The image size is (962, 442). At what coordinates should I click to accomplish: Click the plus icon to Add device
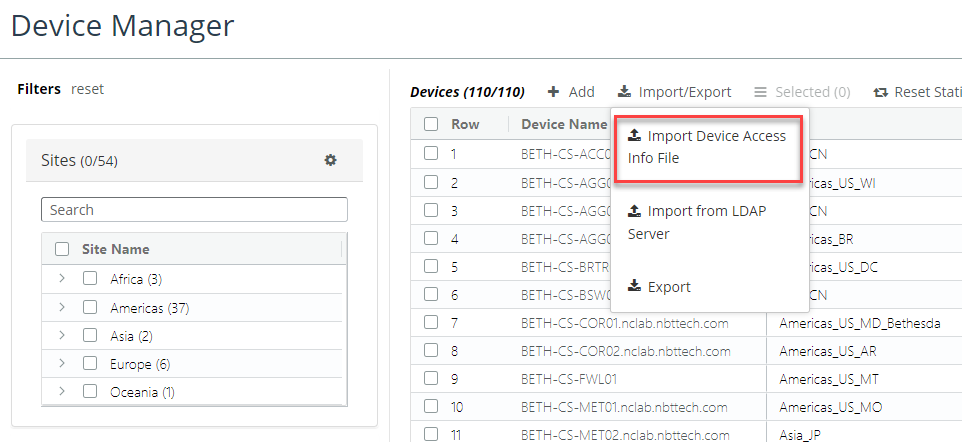[x=554, y=92]
